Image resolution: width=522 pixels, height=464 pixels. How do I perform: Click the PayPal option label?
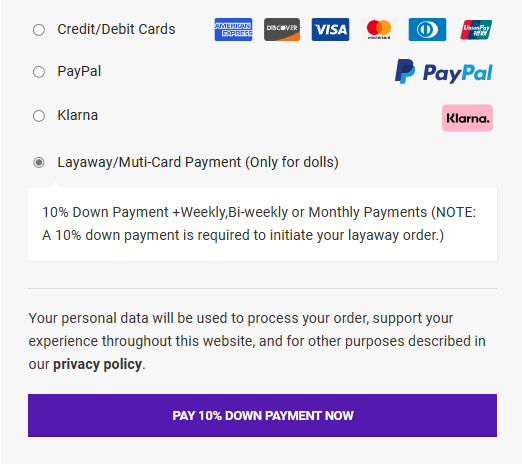click(x=79, y=71)
